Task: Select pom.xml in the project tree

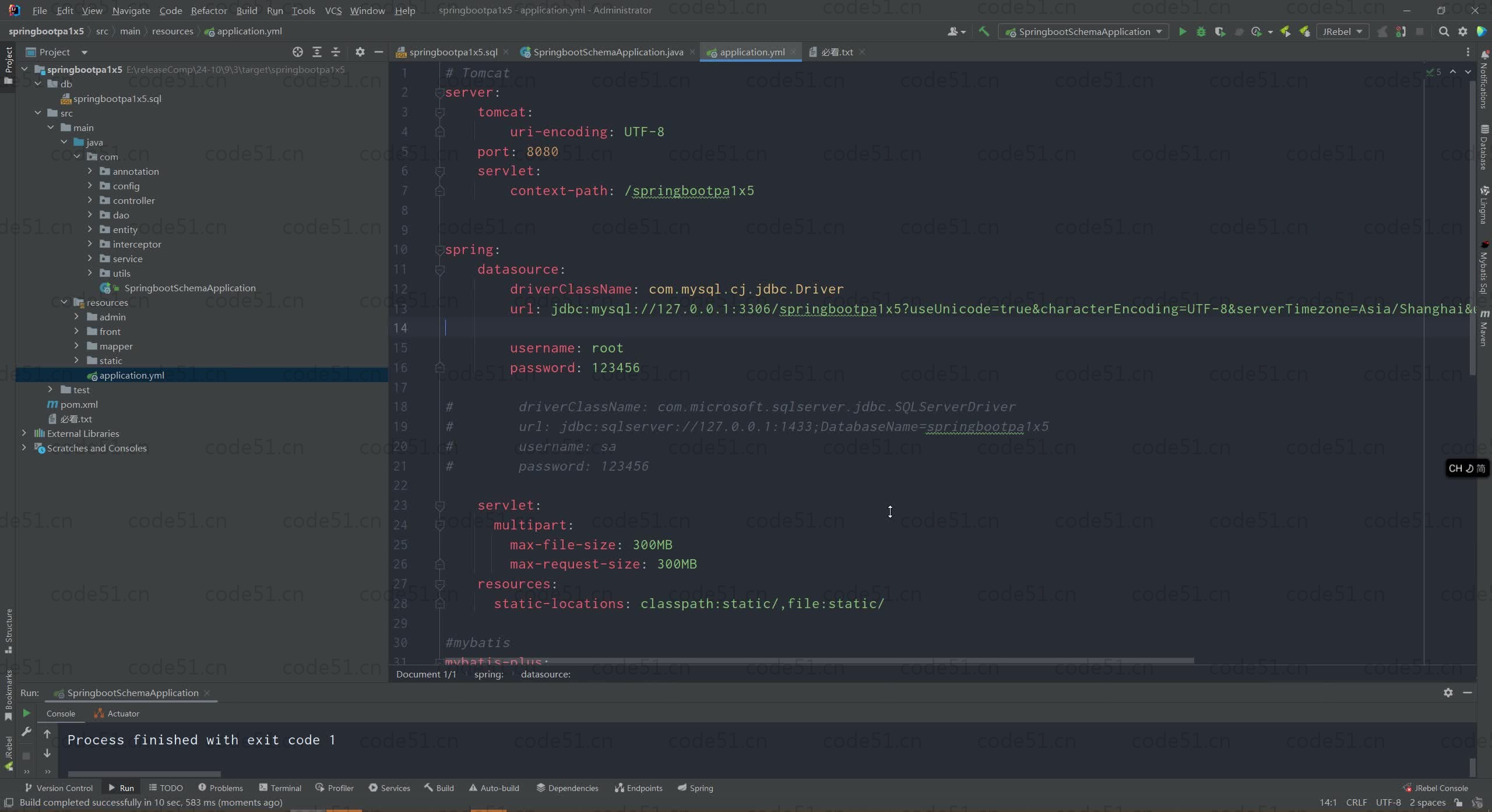Action: 79,404
